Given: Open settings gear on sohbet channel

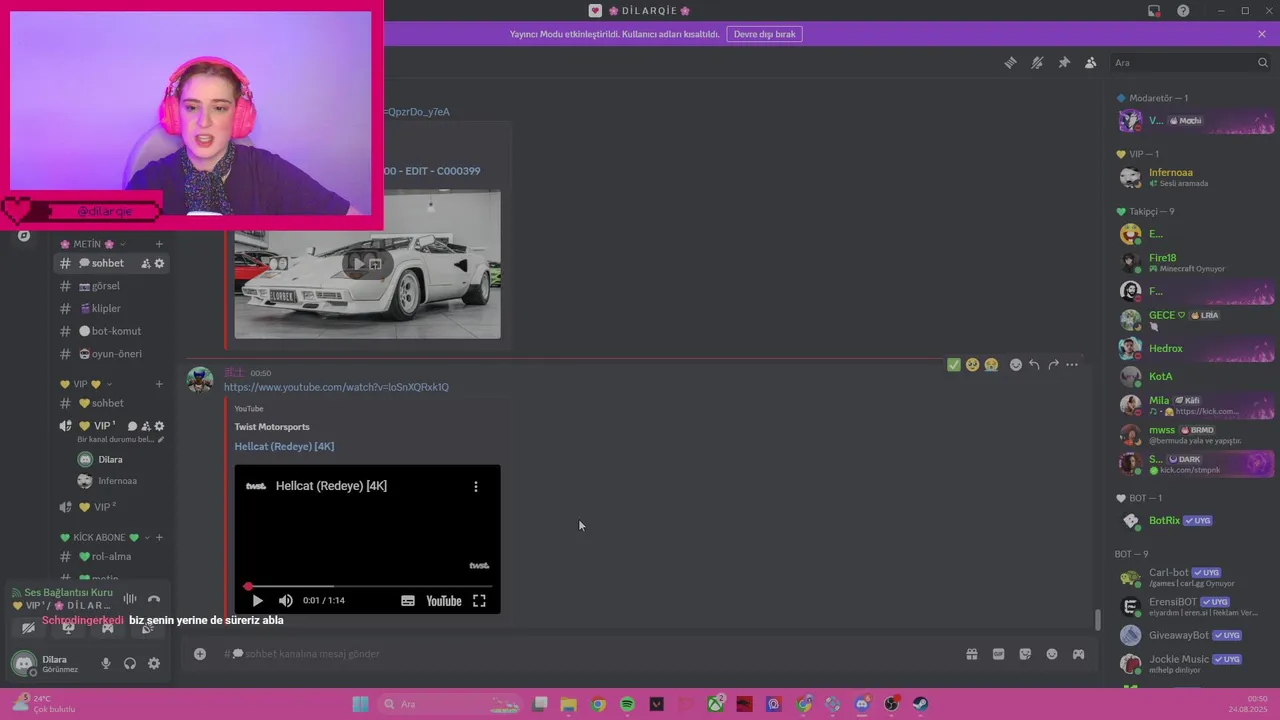Looking at the screenshot, I should tap(159, 263).
